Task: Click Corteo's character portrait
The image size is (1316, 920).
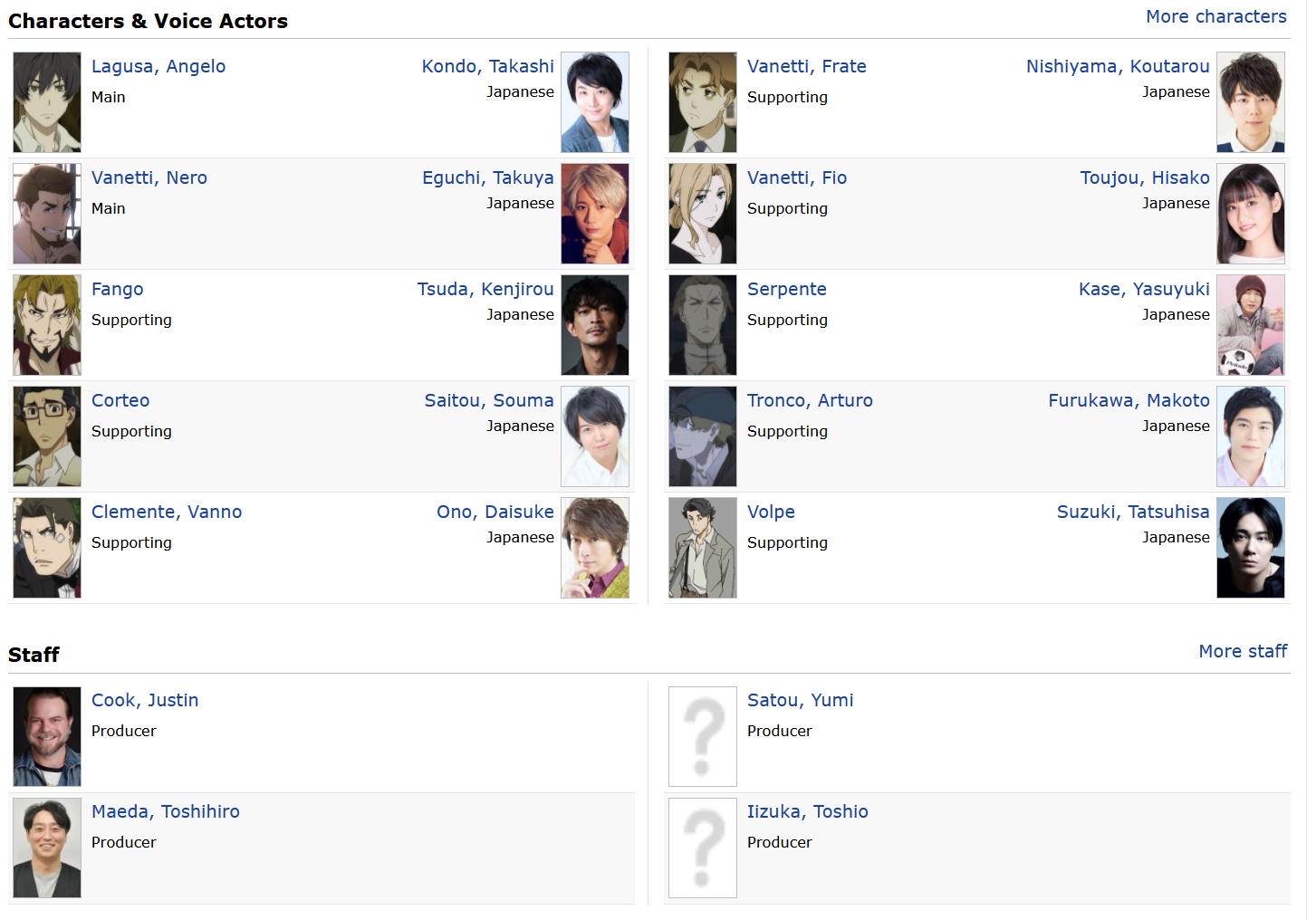Action: click(x=47, y=436)
